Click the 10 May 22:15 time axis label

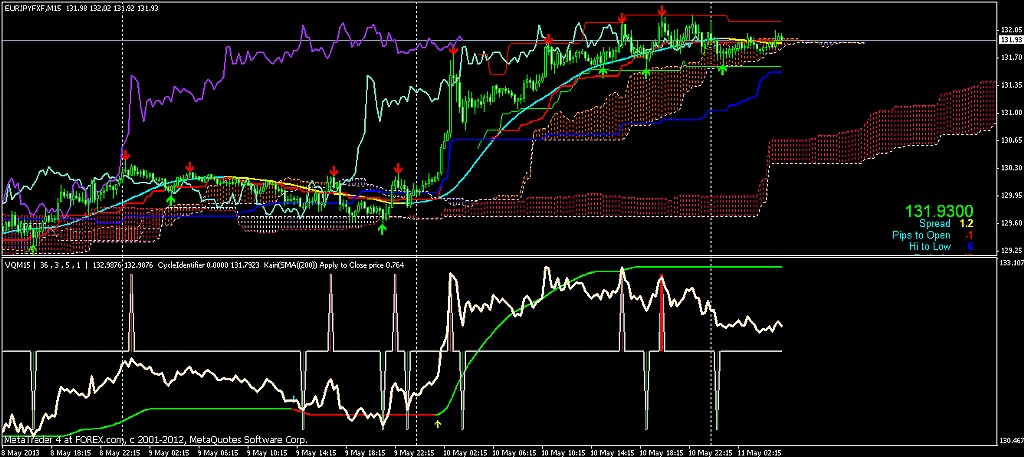(709, 452)
